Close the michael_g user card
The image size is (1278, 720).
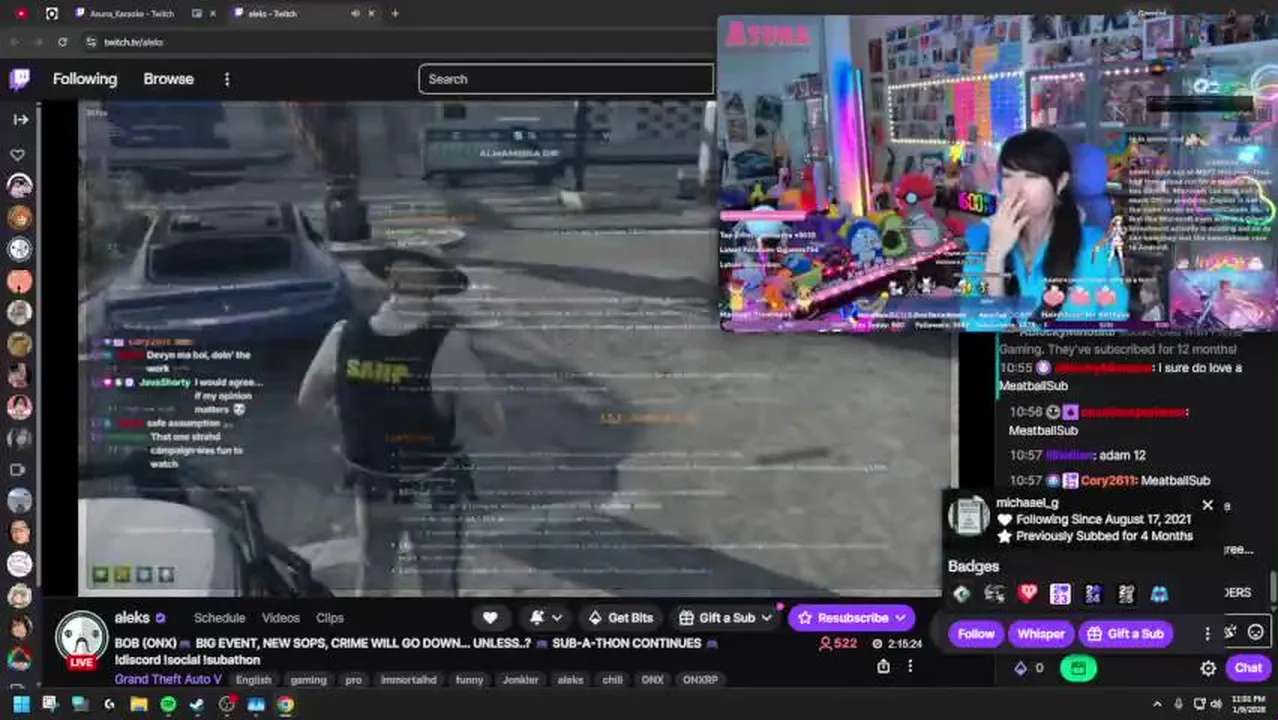[1207, 505]
